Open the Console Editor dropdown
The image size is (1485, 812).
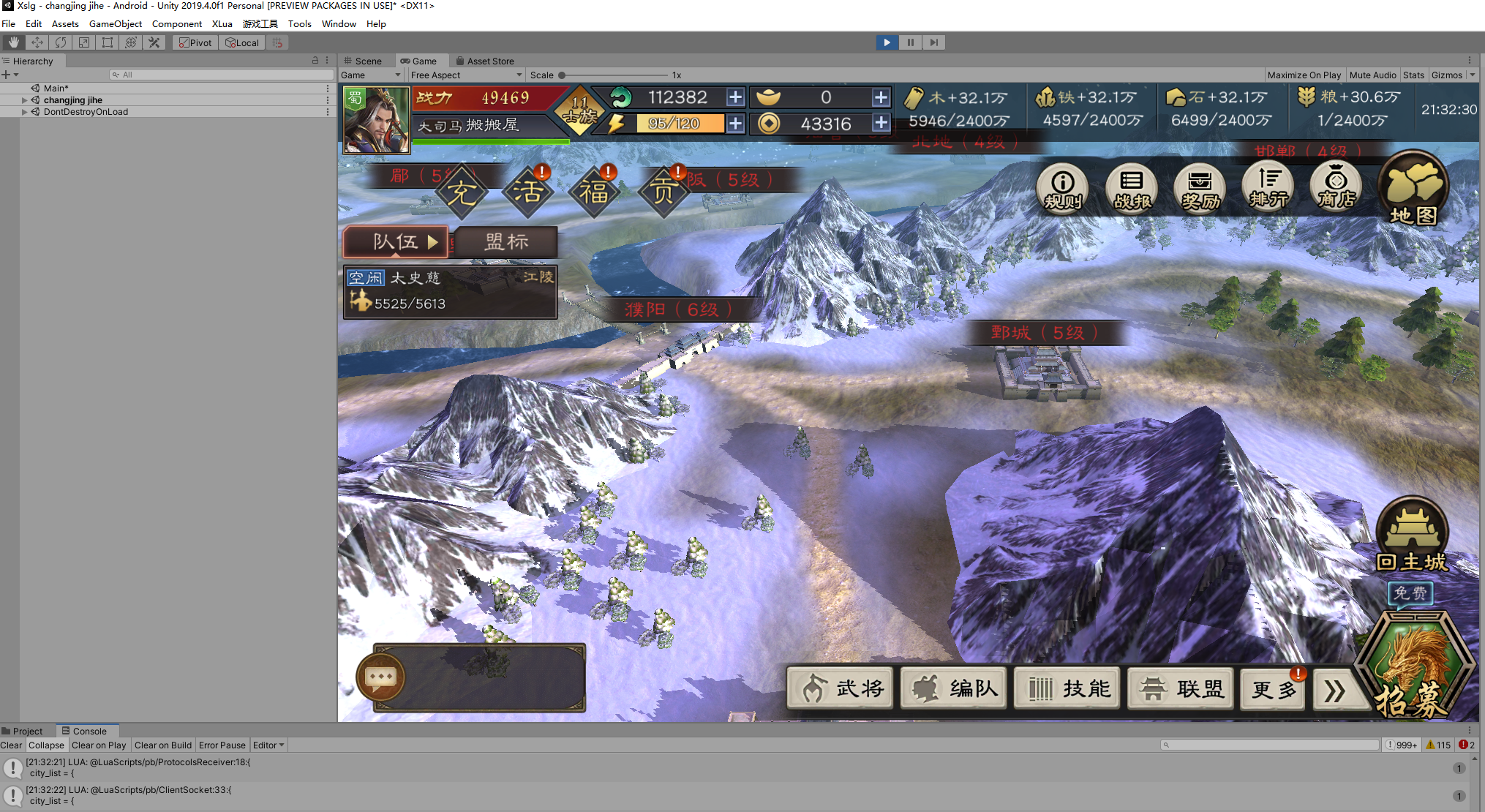point(268,745)
